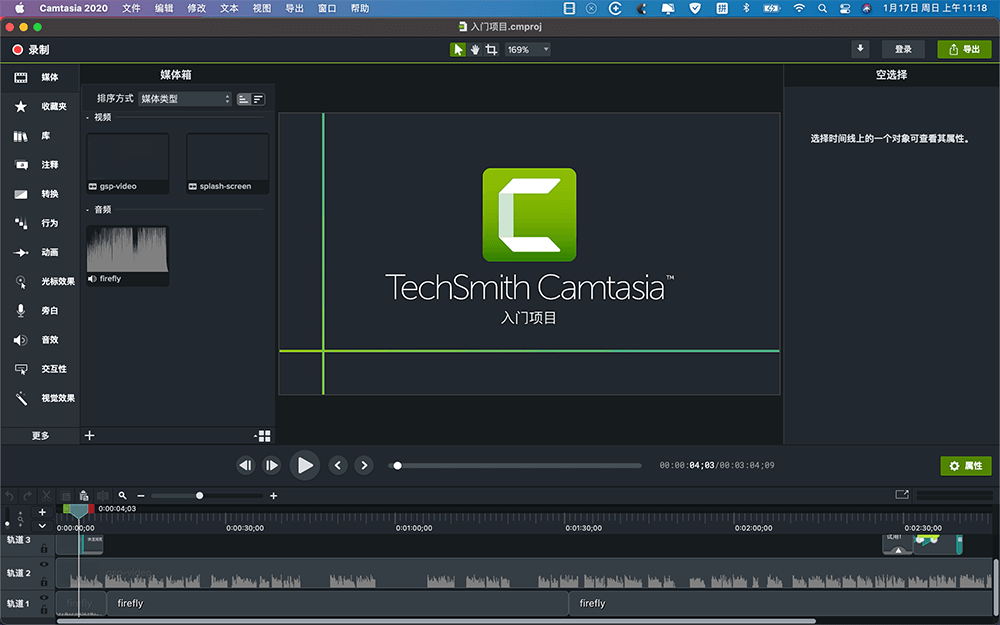Toggle lock on 轨道 2
This screenshot has height=625, width=1000.
44,582
